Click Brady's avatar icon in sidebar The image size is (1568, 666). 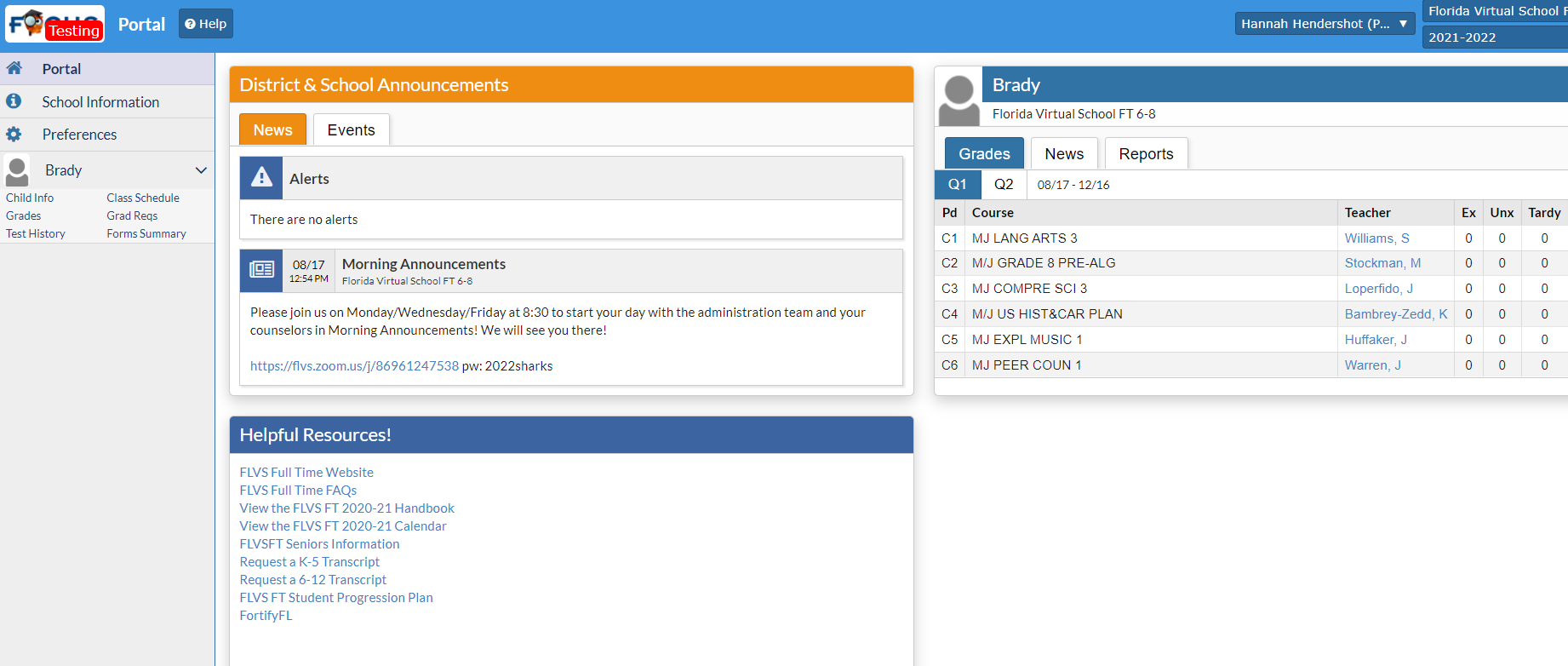point(17,170)
